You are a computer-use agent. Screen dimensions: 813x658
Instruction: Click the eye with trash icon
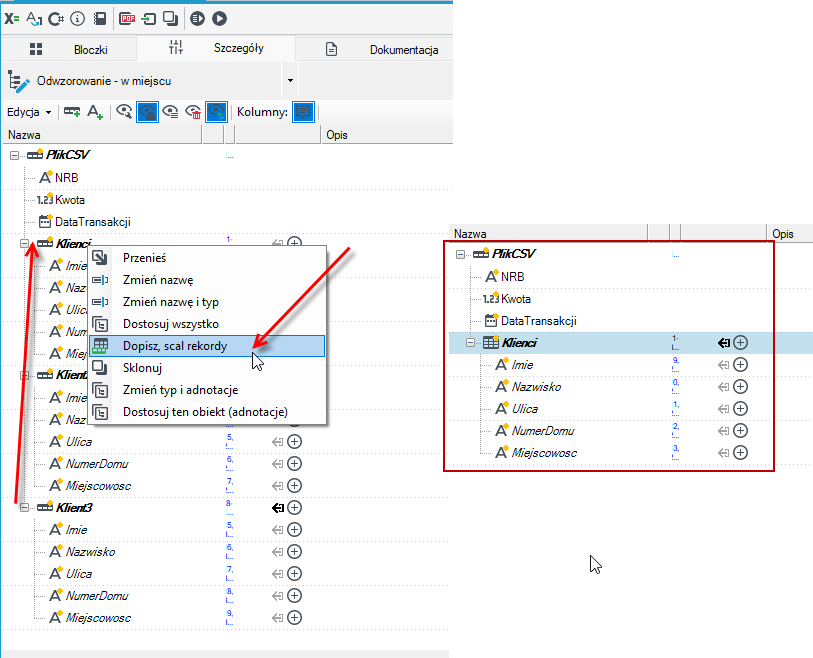(193, 112)
